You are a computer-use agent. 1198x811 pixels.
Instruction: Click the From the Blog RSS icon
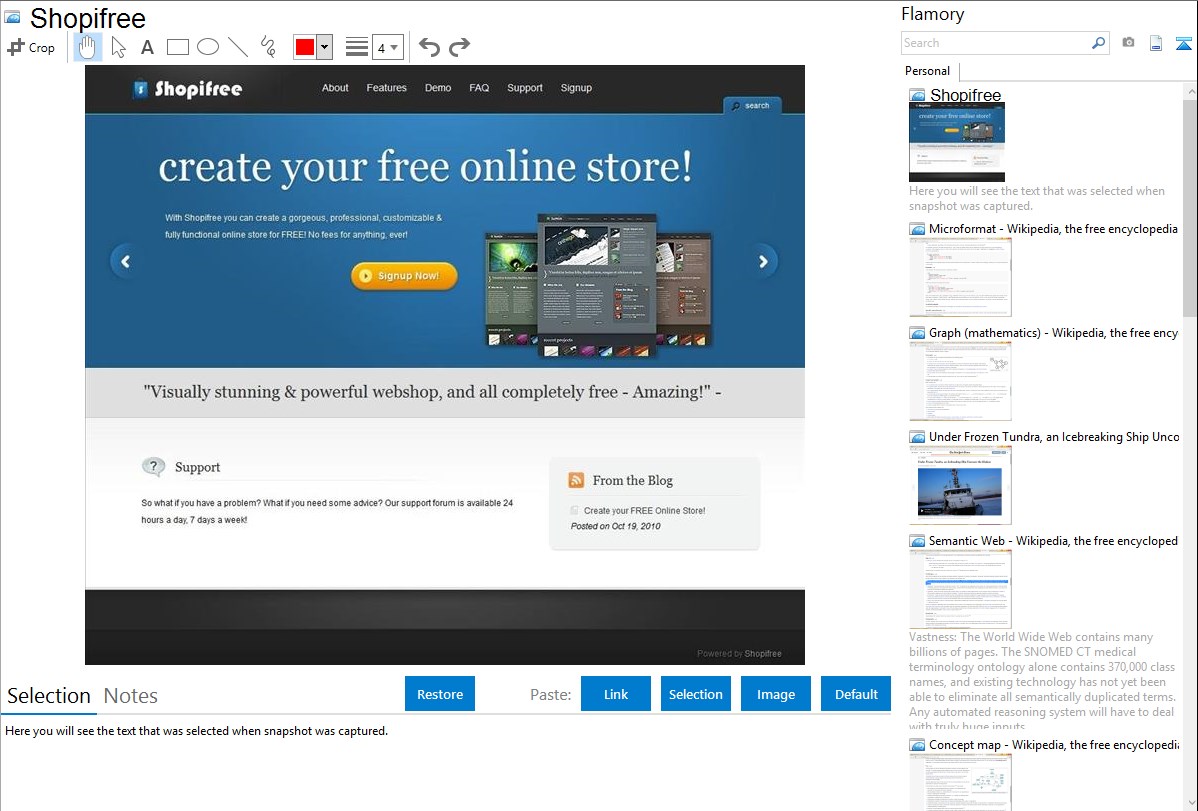click(576, 480)
